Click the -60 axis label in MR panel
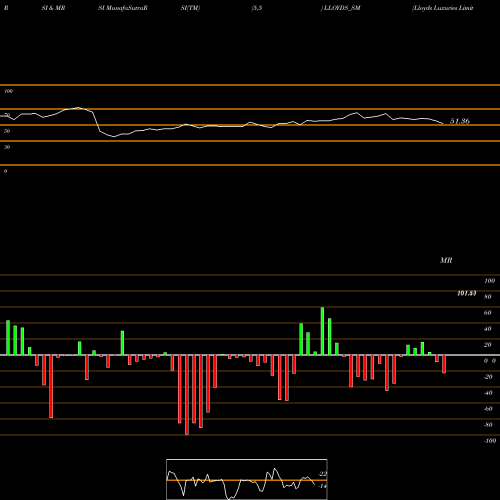Viewport: 500px width, 500px height. 488,409
